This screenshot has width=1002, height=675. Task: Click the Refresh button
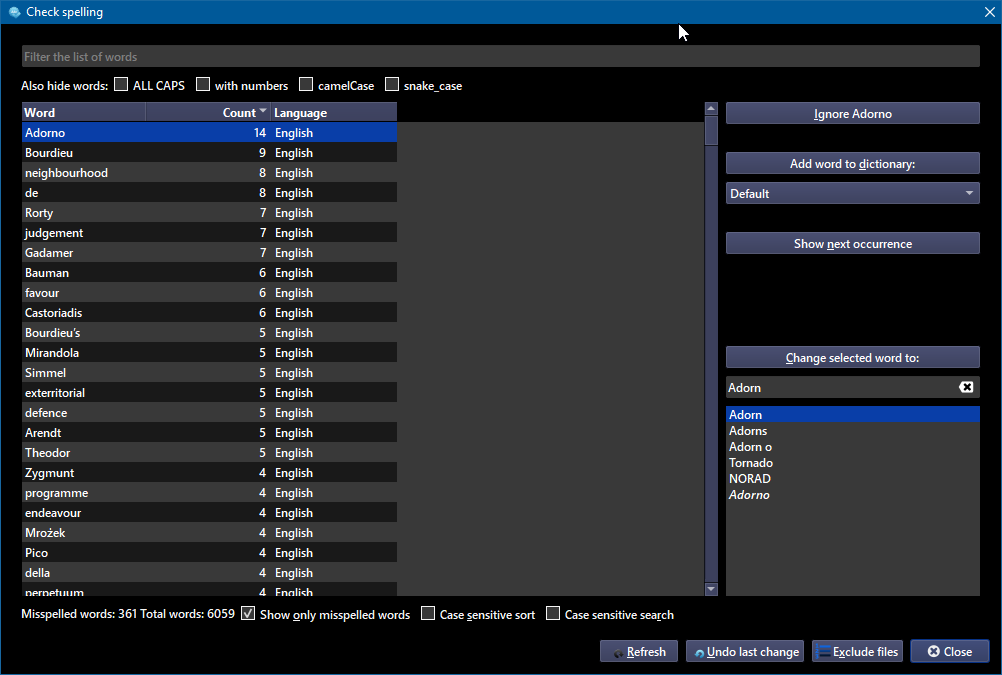(639, 651)
